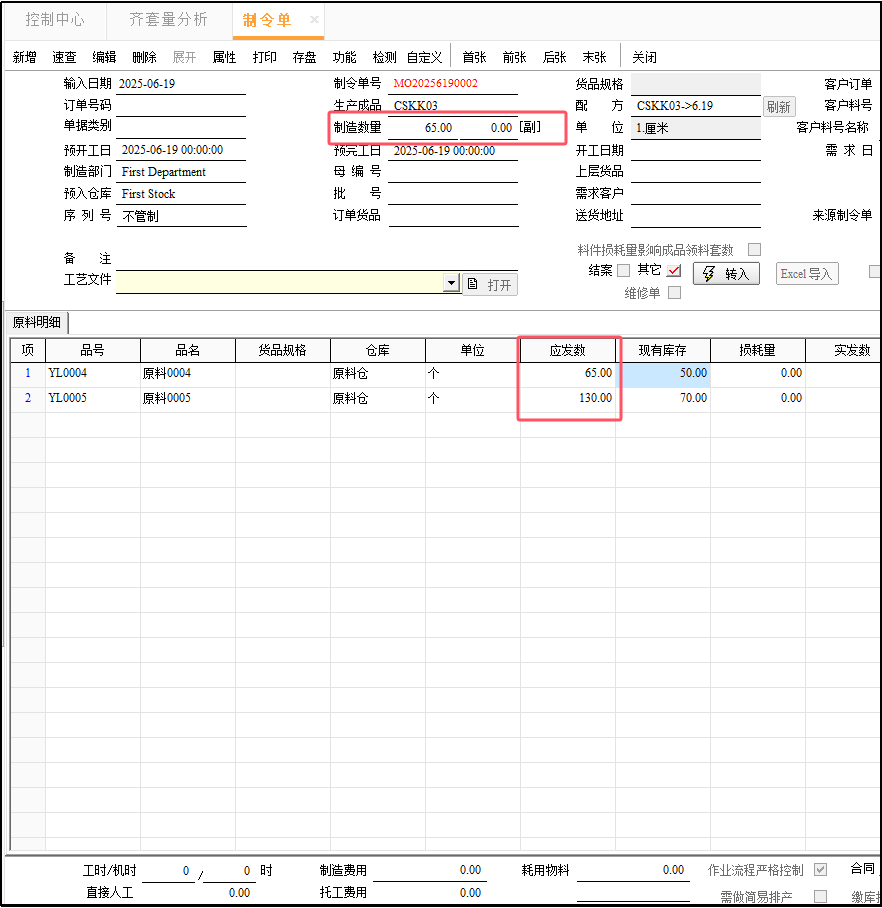Click the 打印 print toolbar item
This screenshot has width=882, height=908.
click(x=265, y=57)
